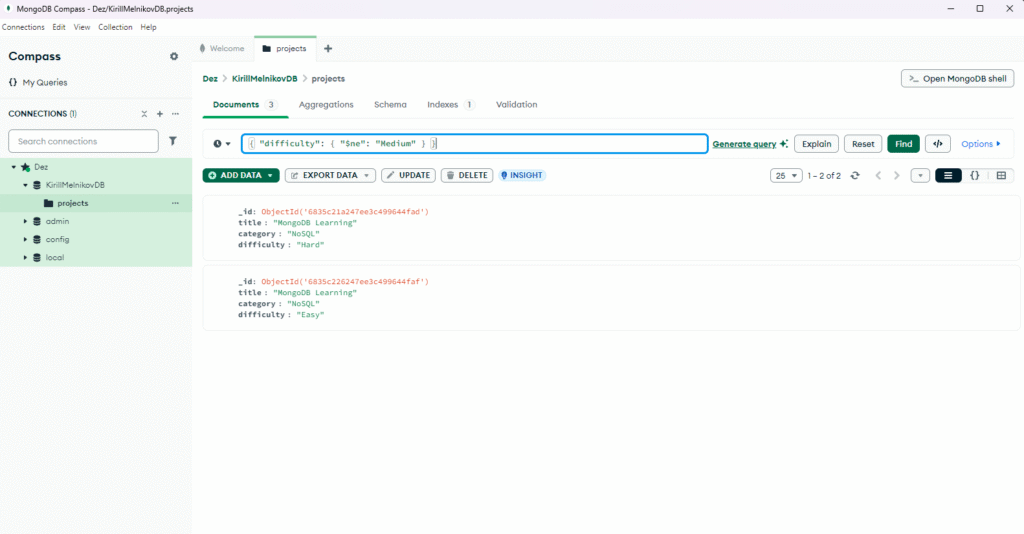1024x534 pixels.
Task: Switch to table view of documents
Action: [1001, 176]
